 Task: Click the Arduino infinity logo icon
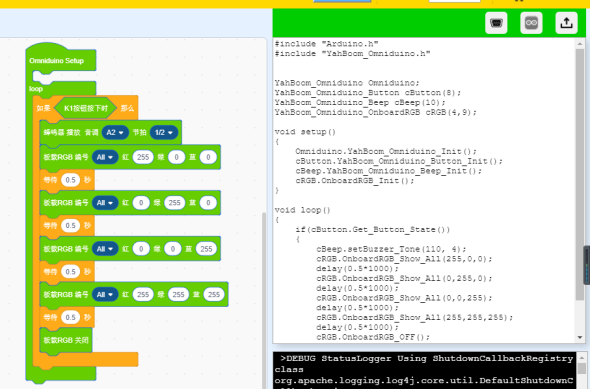pyautogui.click(x=531, y=23)
